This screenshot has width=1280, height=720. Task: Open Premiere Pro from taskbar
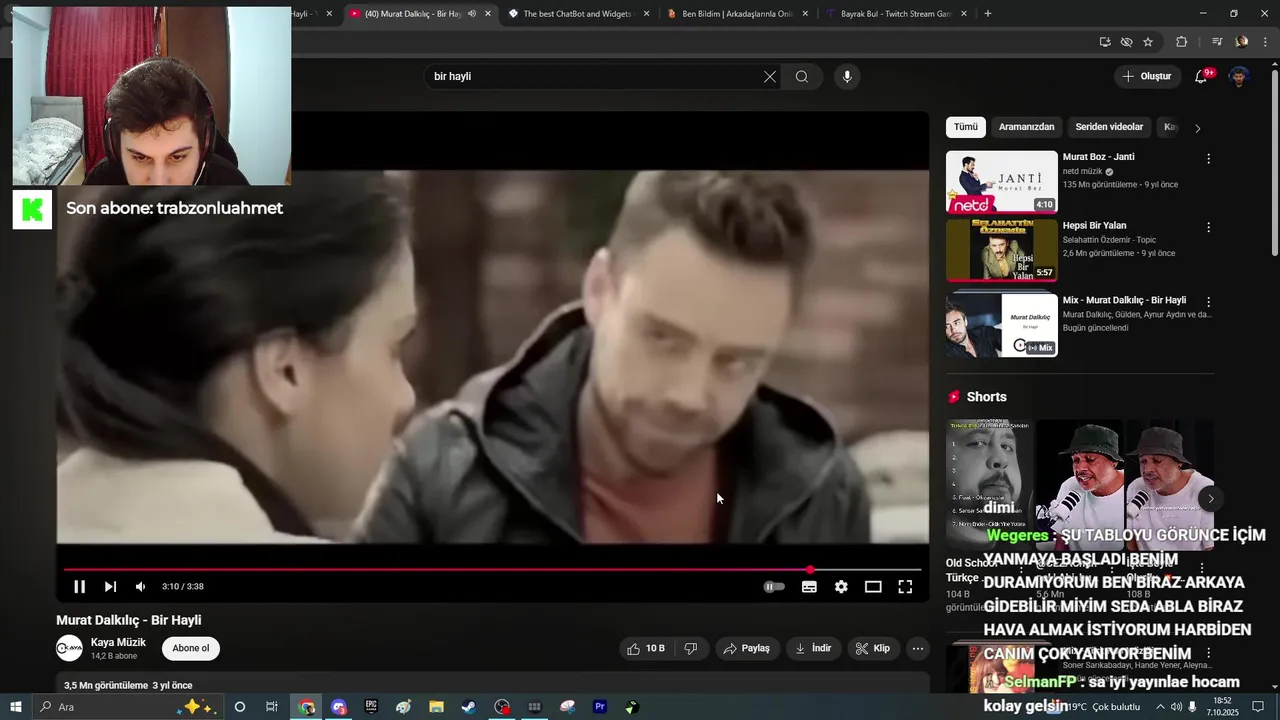coord(600,707)
